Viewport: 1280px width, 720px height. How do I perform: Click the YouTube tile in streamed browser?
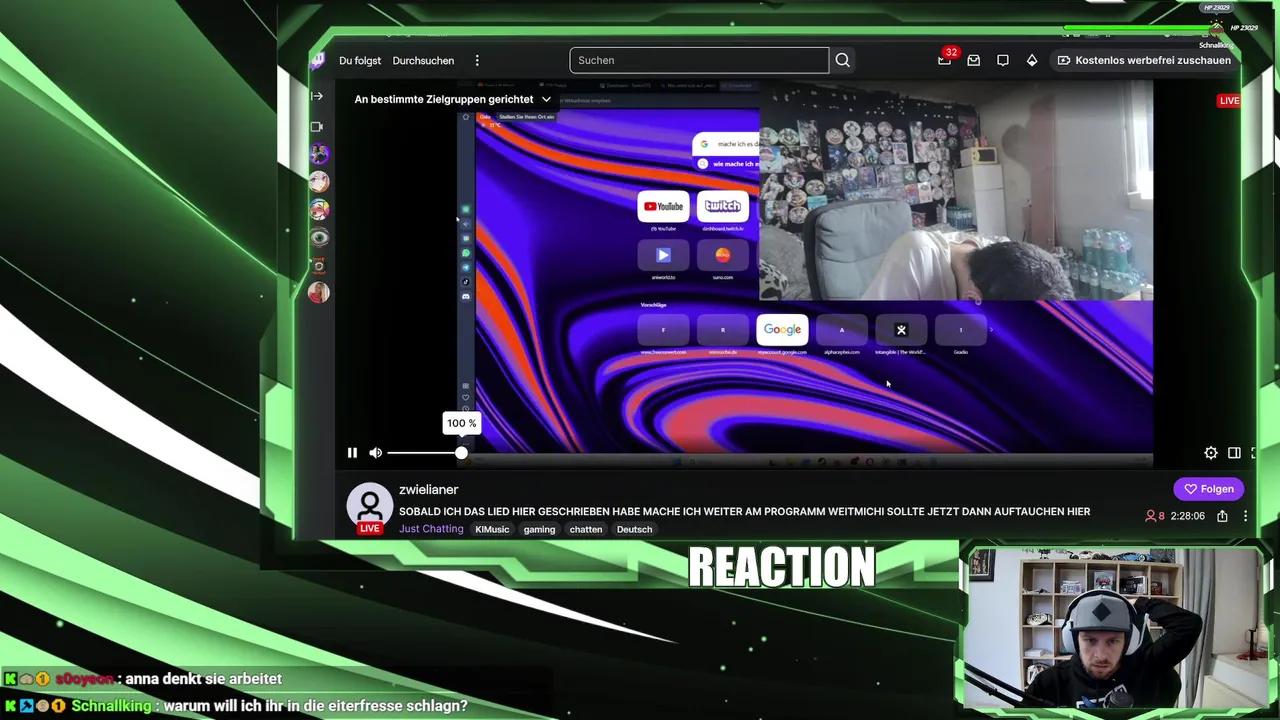663,206
